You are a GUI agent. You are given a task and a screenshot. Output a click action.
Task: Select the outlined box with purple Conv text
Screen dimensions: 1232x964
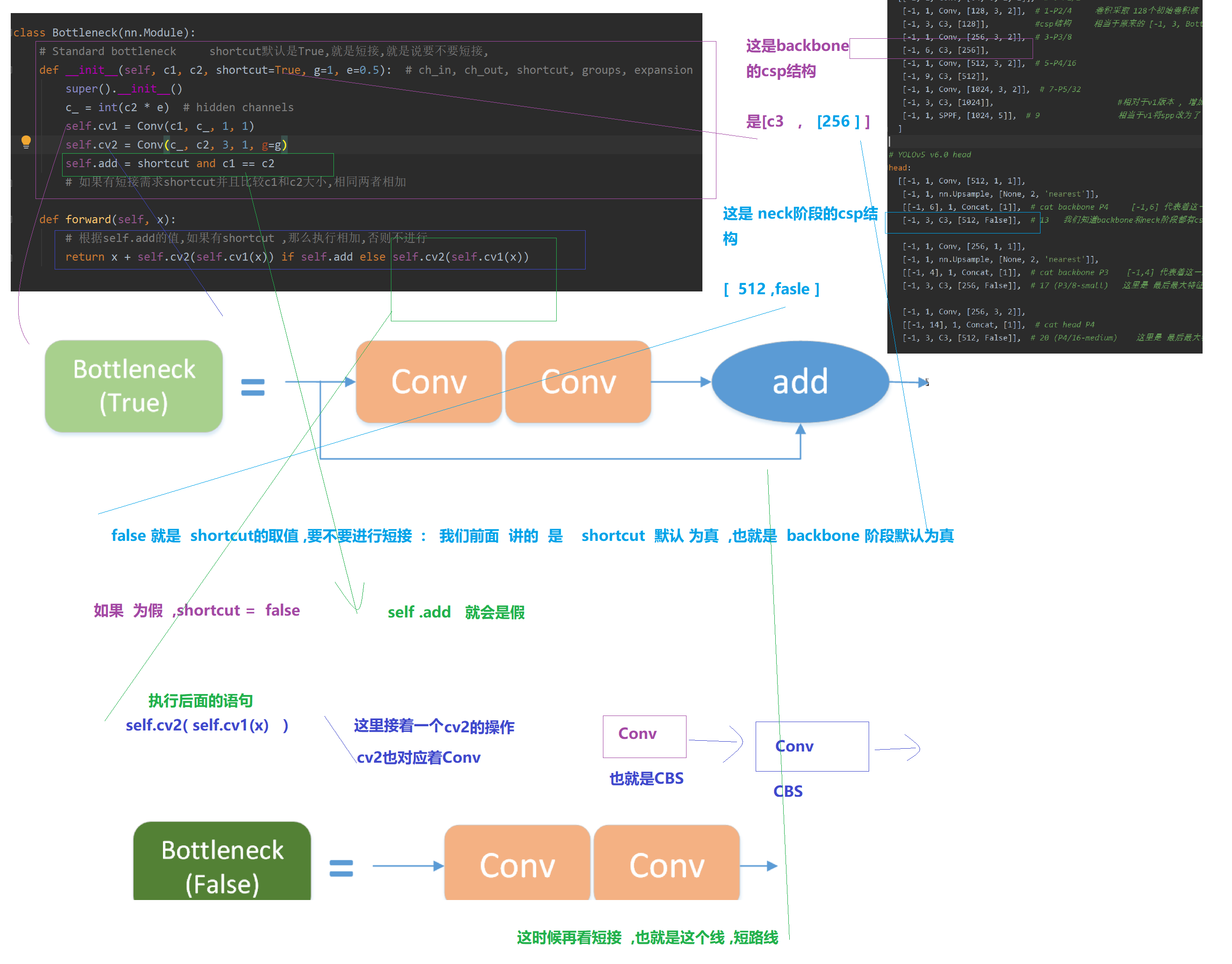click(x=644, y=737)
